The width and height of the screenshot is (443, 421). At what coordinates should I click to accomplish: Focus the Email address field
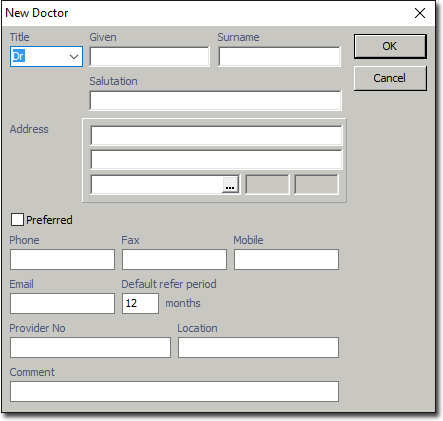coord(62,303)
